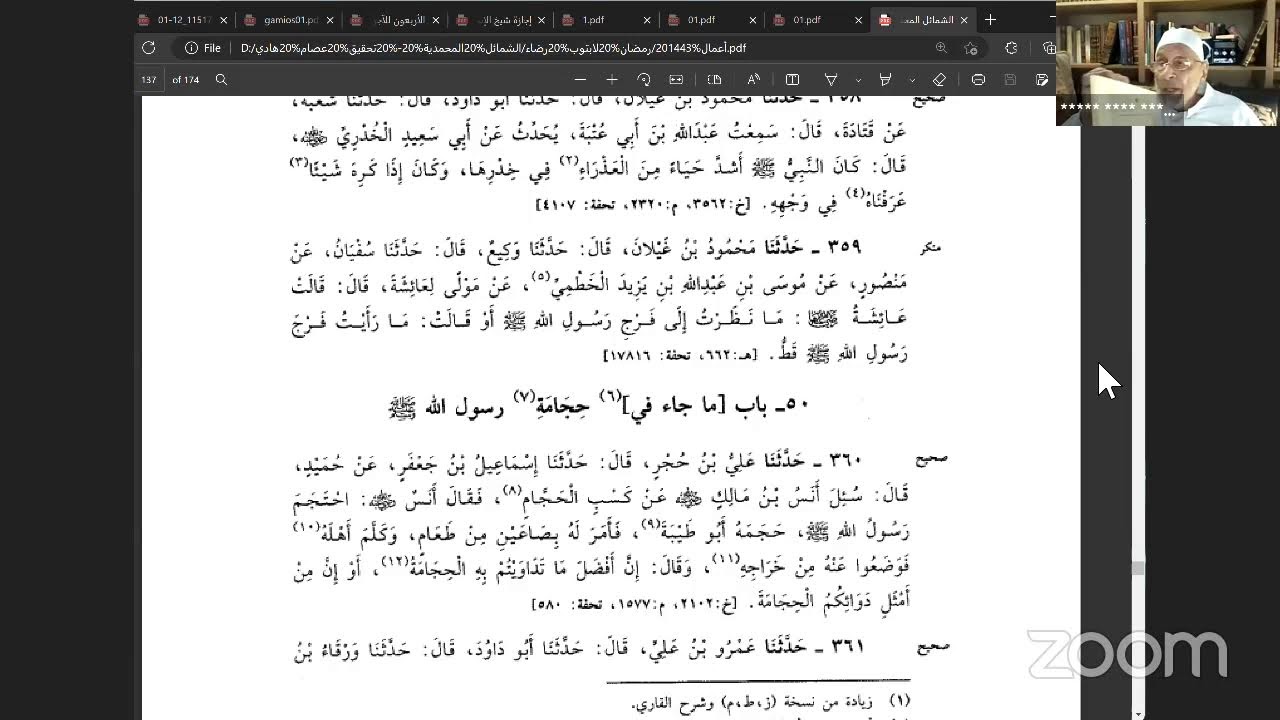Switch to the إجازة شيخ tab
Viewport: 1280px width, 720px height.
tap(501, 19)
